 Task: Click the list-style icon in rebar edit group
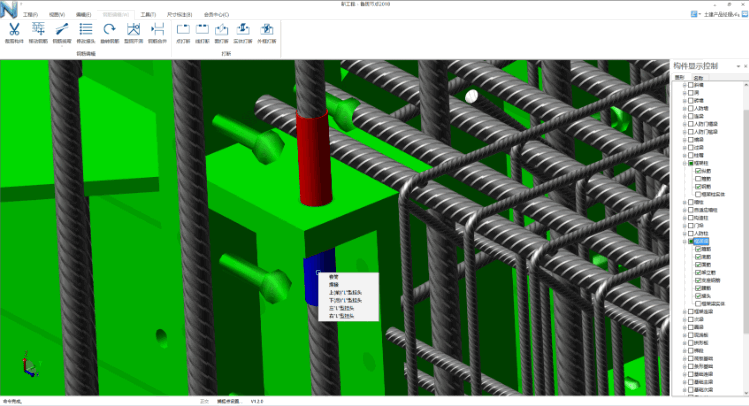click(86, 31)
